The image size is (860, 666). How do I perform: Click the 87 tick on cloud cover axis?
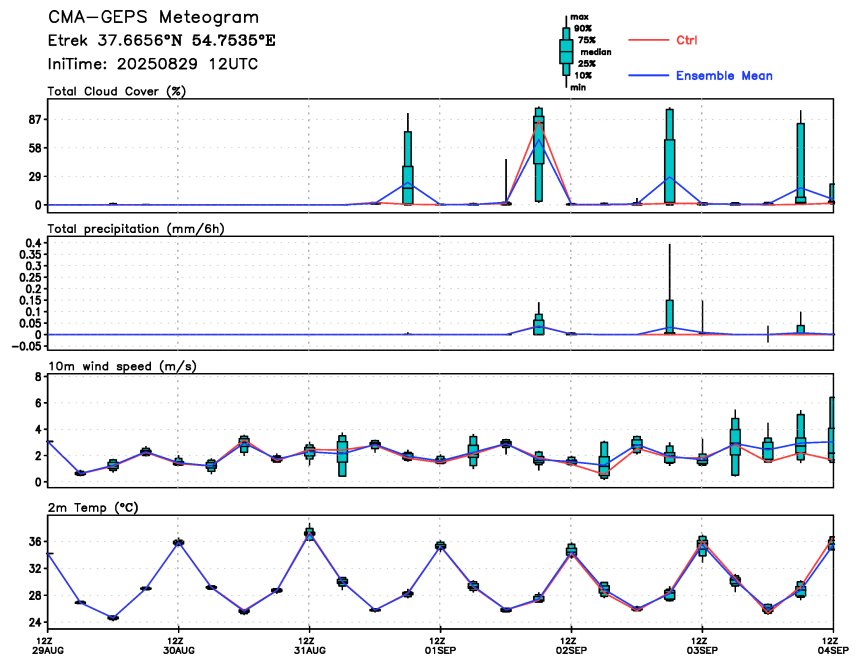click(x=35, y=120)
